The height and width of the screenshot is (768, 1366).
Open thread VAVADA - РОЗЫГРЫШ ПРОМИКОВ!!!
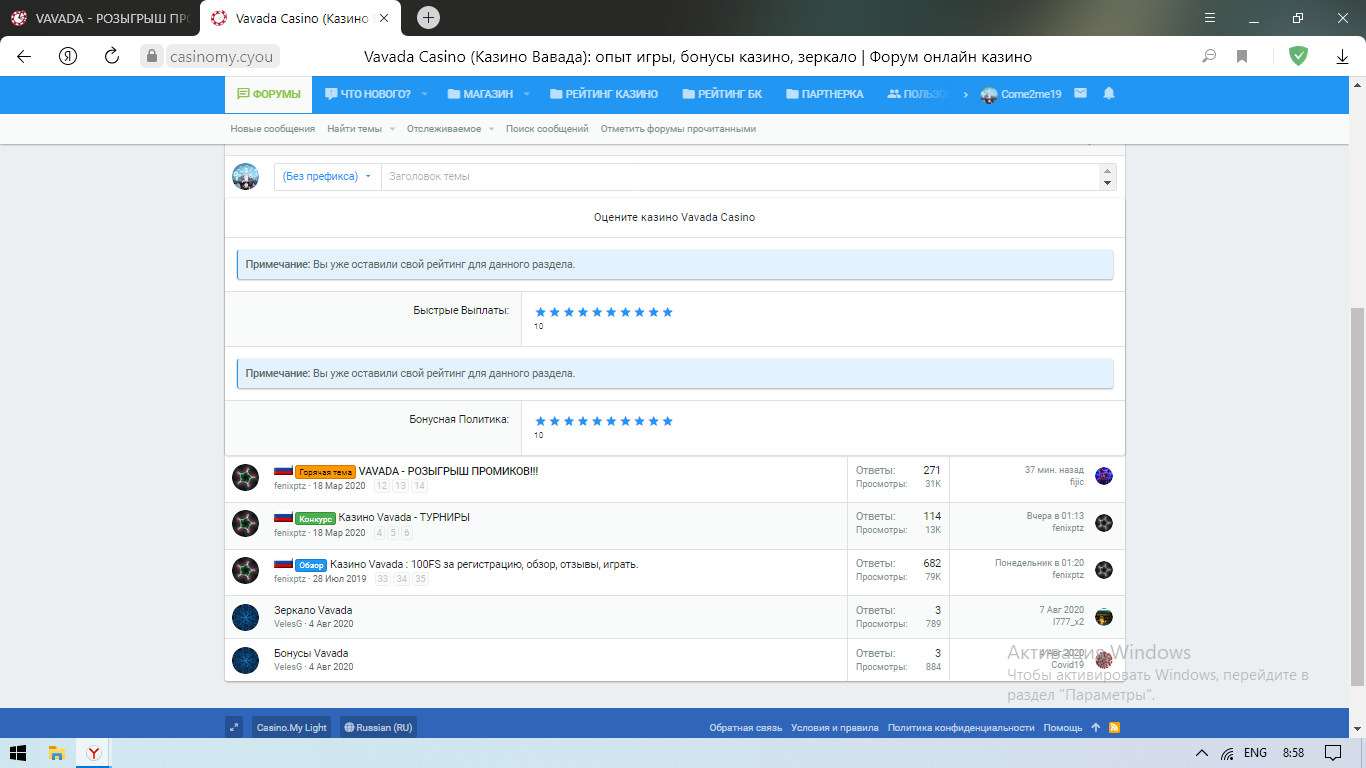coord(448,471)
